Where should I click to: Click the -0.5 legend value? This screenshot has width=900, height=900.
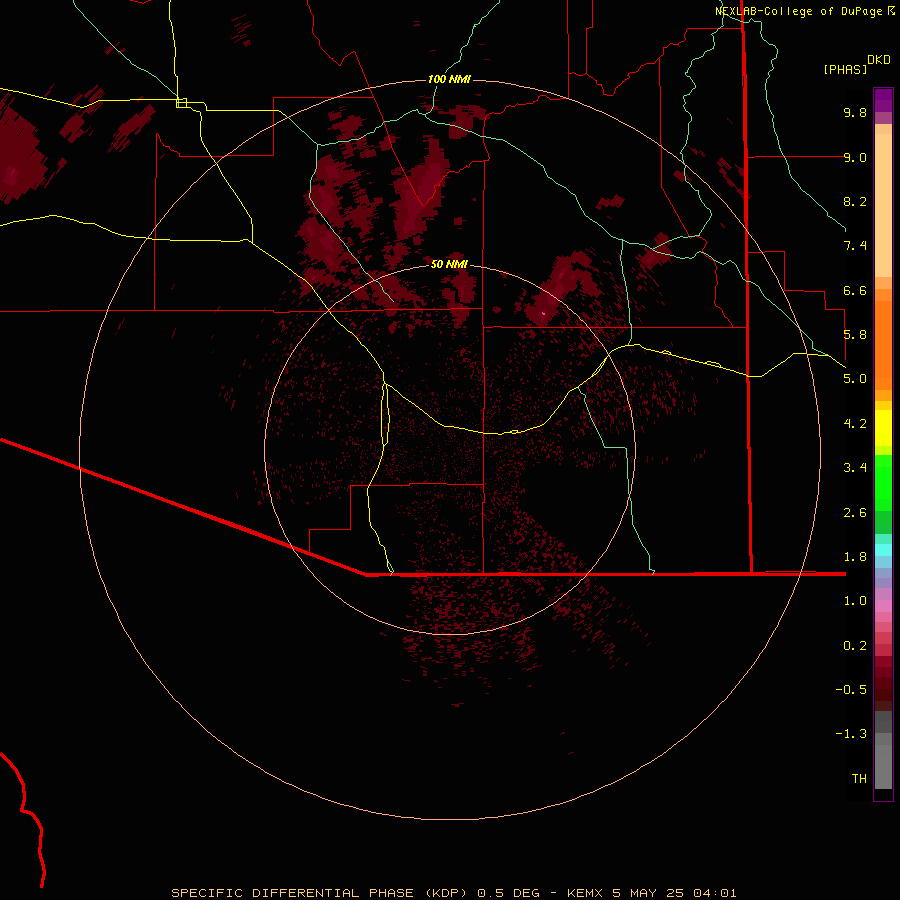click(851, 690)
